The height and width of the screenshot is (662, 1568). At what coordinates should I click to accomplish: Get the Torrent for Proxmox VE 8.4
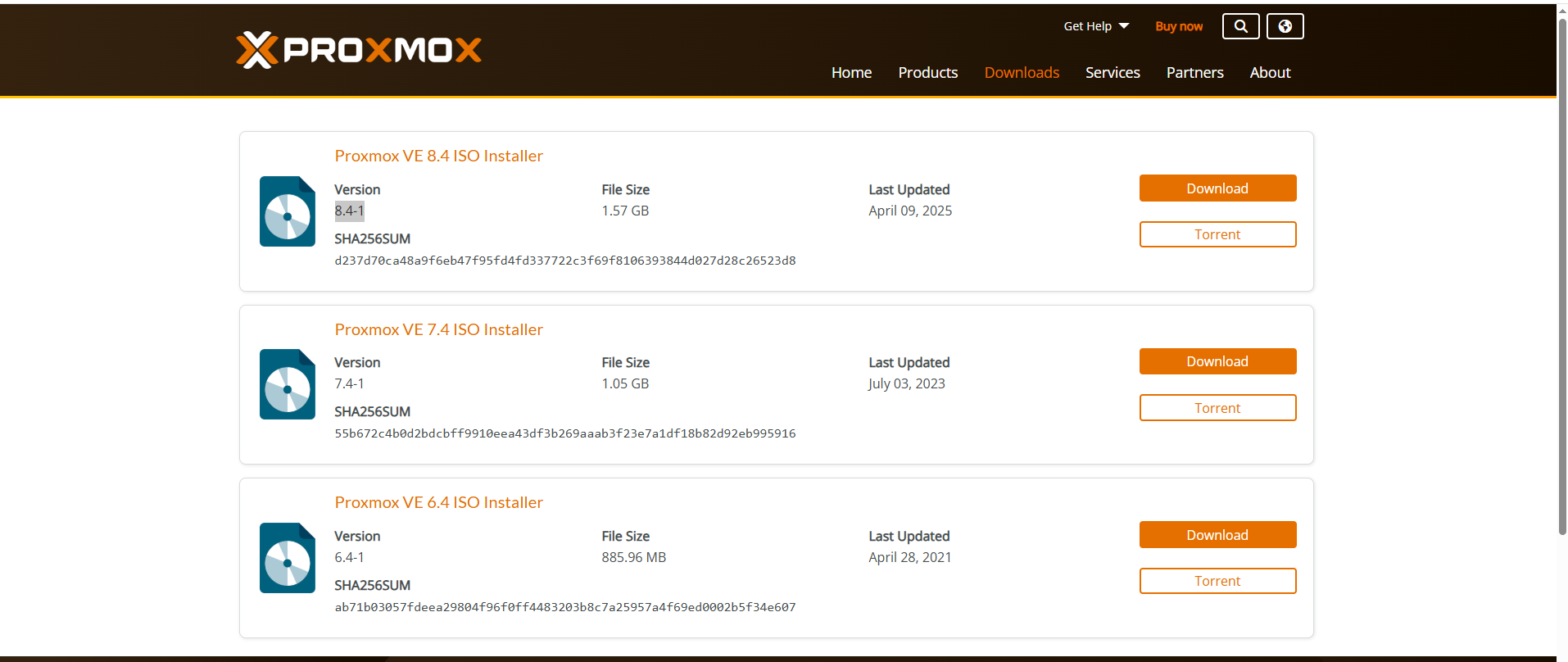tap(1218, 234)
